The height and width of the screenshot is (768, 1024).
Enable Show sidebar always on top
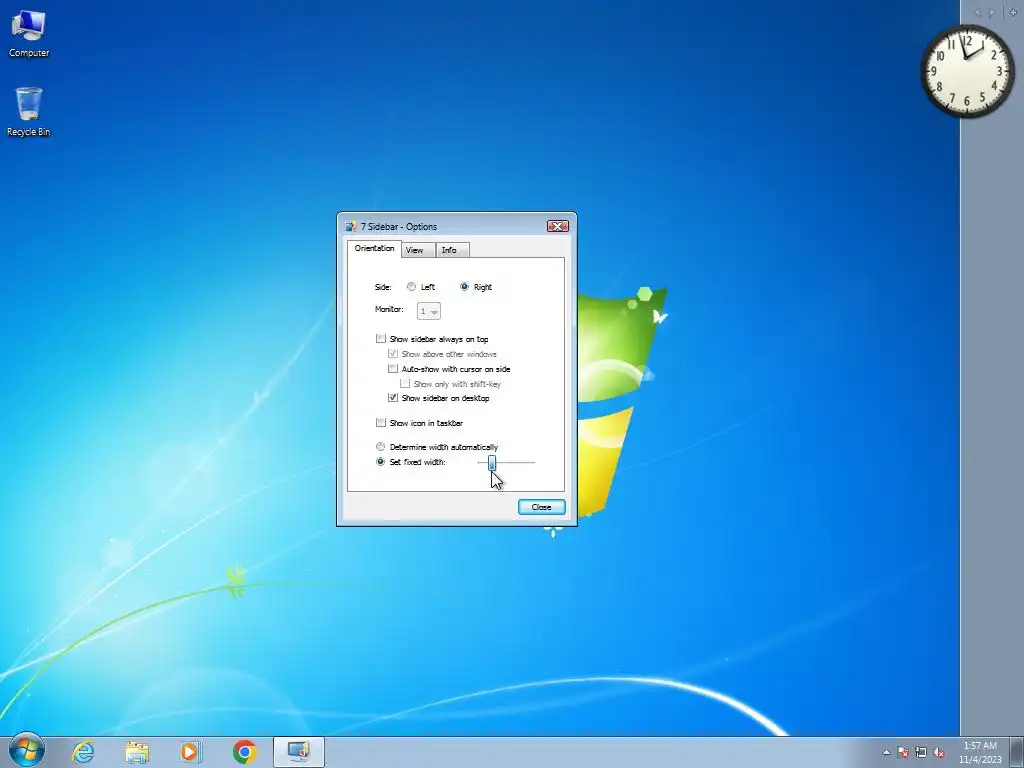click(381, 338)
